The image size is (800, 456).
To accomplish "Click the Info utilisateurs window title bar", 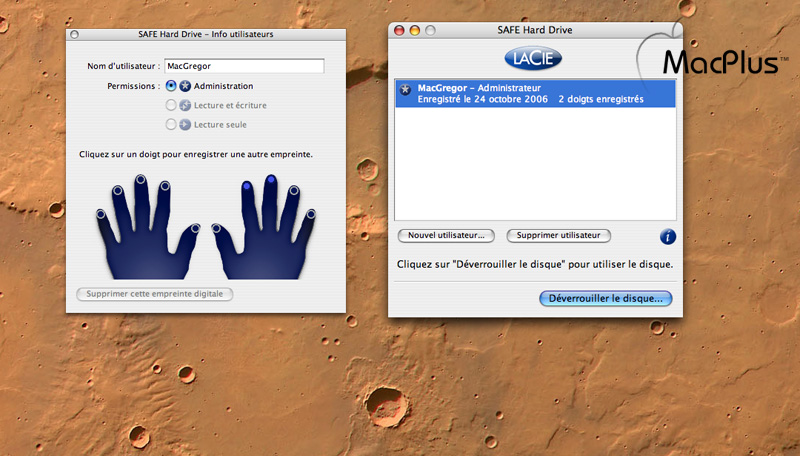I will [x=206, y=34].
